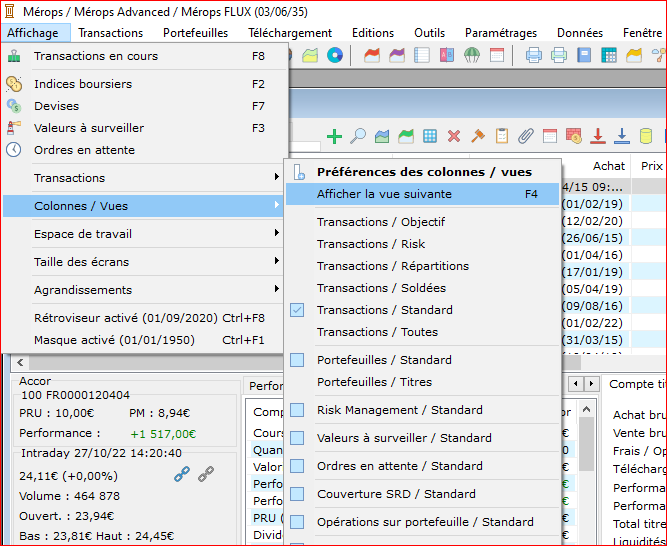This screenshot has width=667, height=546.
Task: Toggle Masque activé (01/01/1950)
Action: pyautogui.click(x=143, y=340)
